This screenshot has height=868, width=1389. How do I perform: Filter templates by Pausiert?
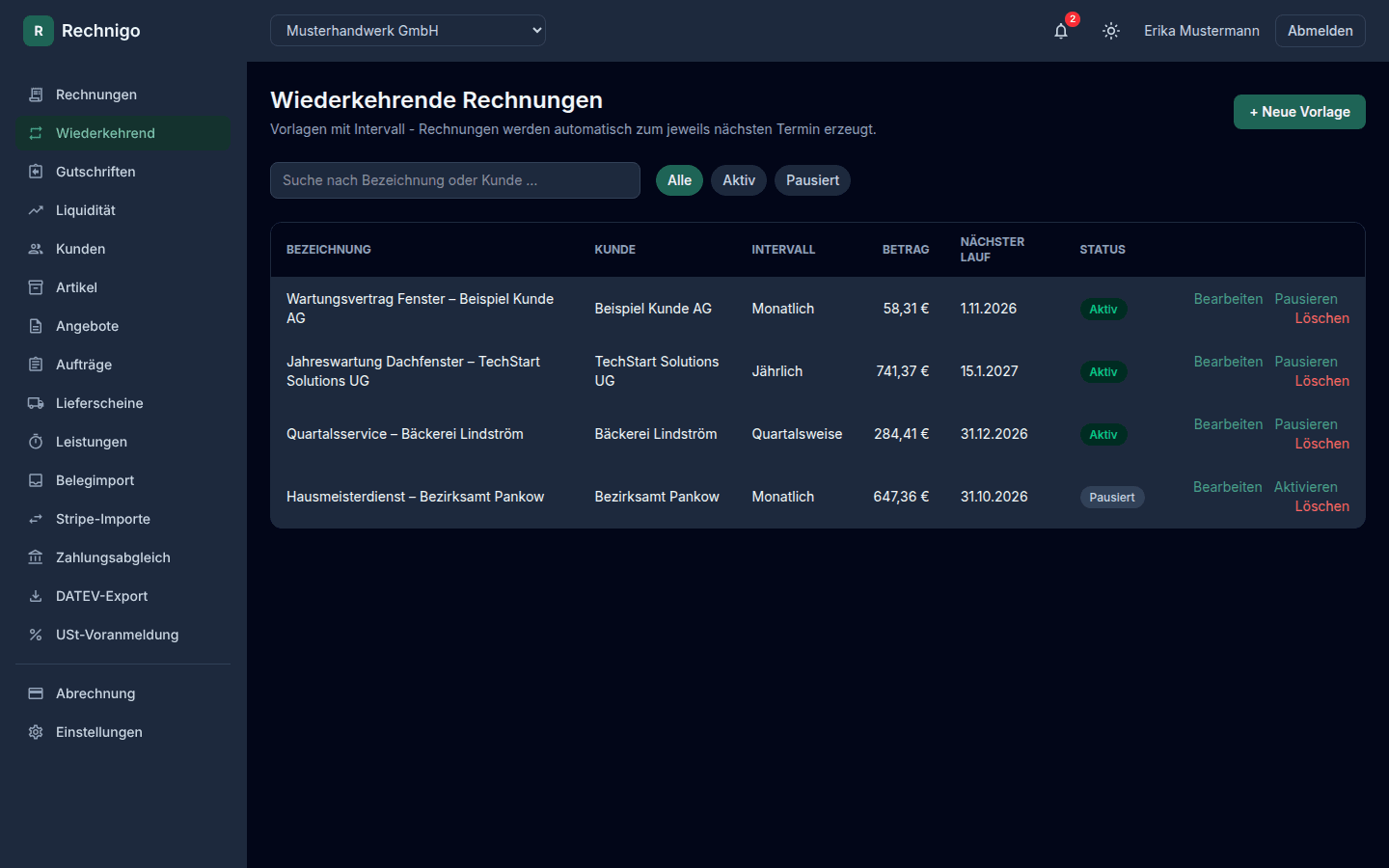coord(812,180)
